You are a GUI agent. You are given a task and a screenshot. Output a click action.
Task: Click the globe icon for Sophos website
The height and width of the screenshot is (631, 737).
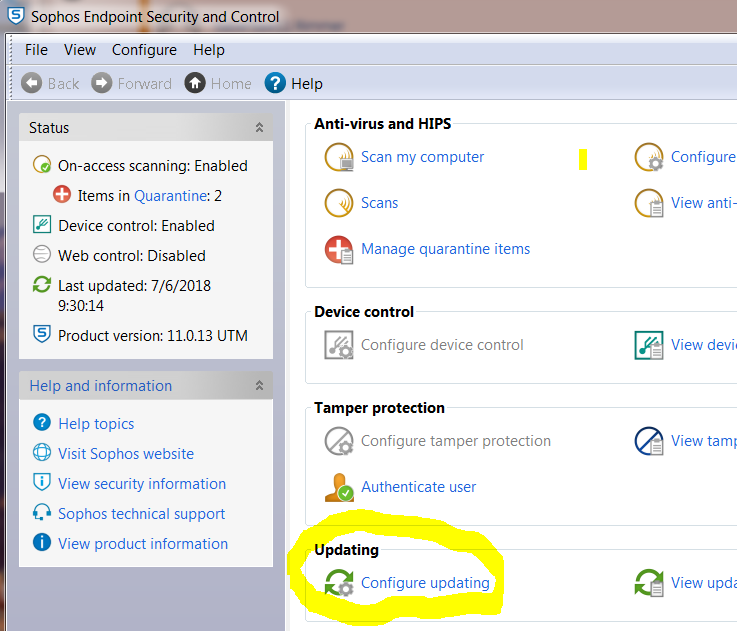pyautogui.click(x=42, y=452)
